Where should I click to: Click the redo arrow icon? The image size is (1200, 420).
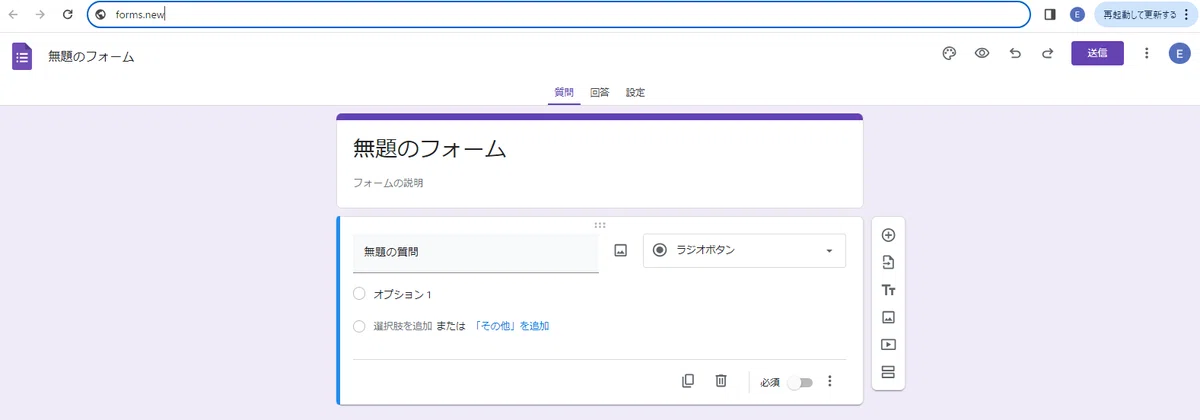point(1047,53)
